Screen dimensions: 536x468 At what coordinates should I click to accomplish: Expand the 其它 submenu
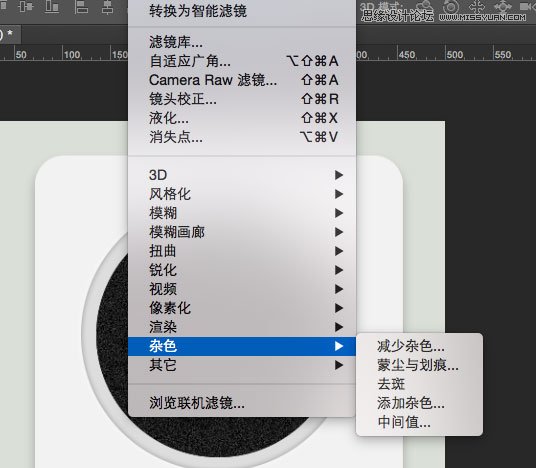[242, 365]
